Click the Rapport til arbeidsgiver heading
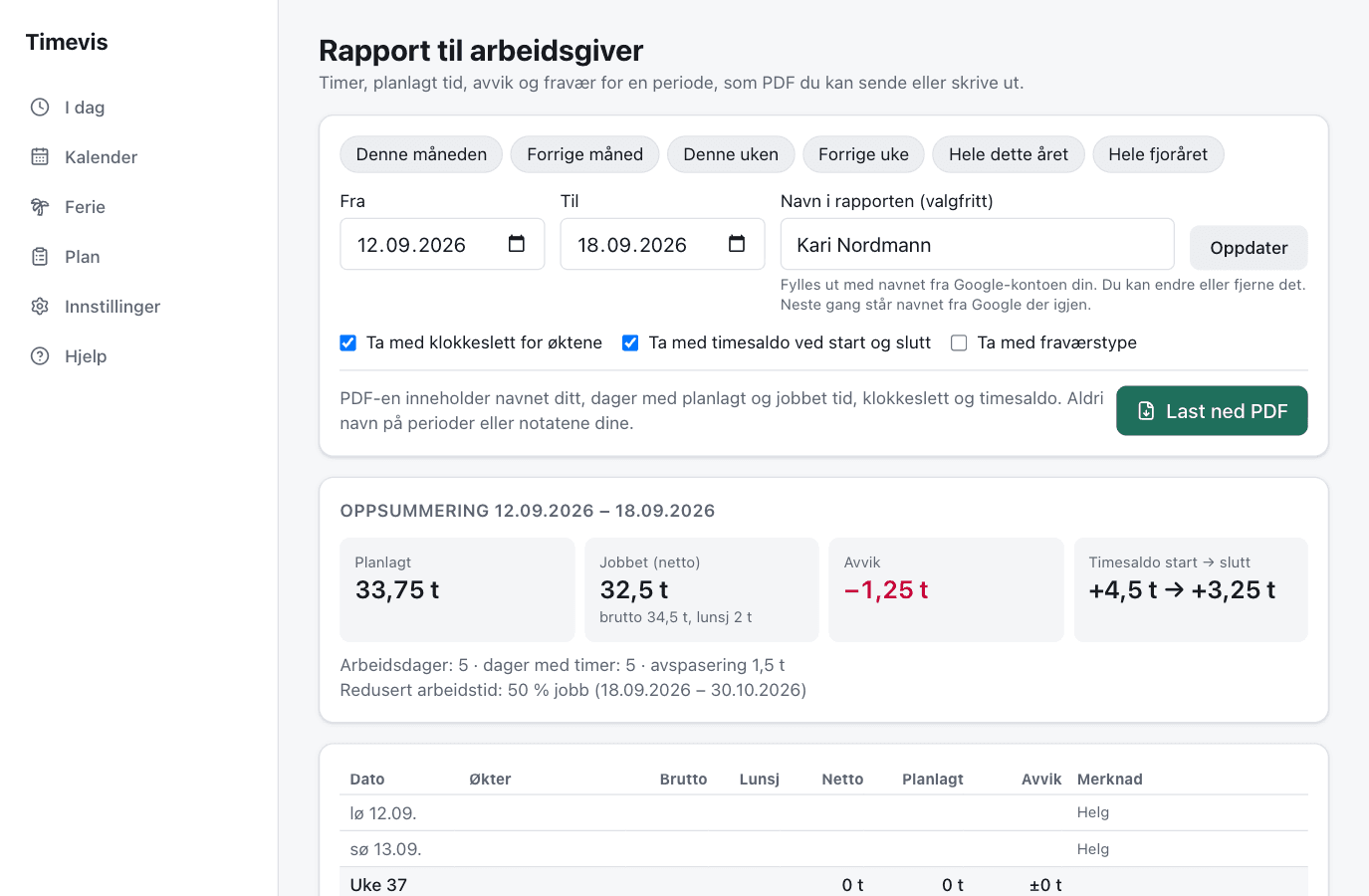 click(x=481, y=50)
